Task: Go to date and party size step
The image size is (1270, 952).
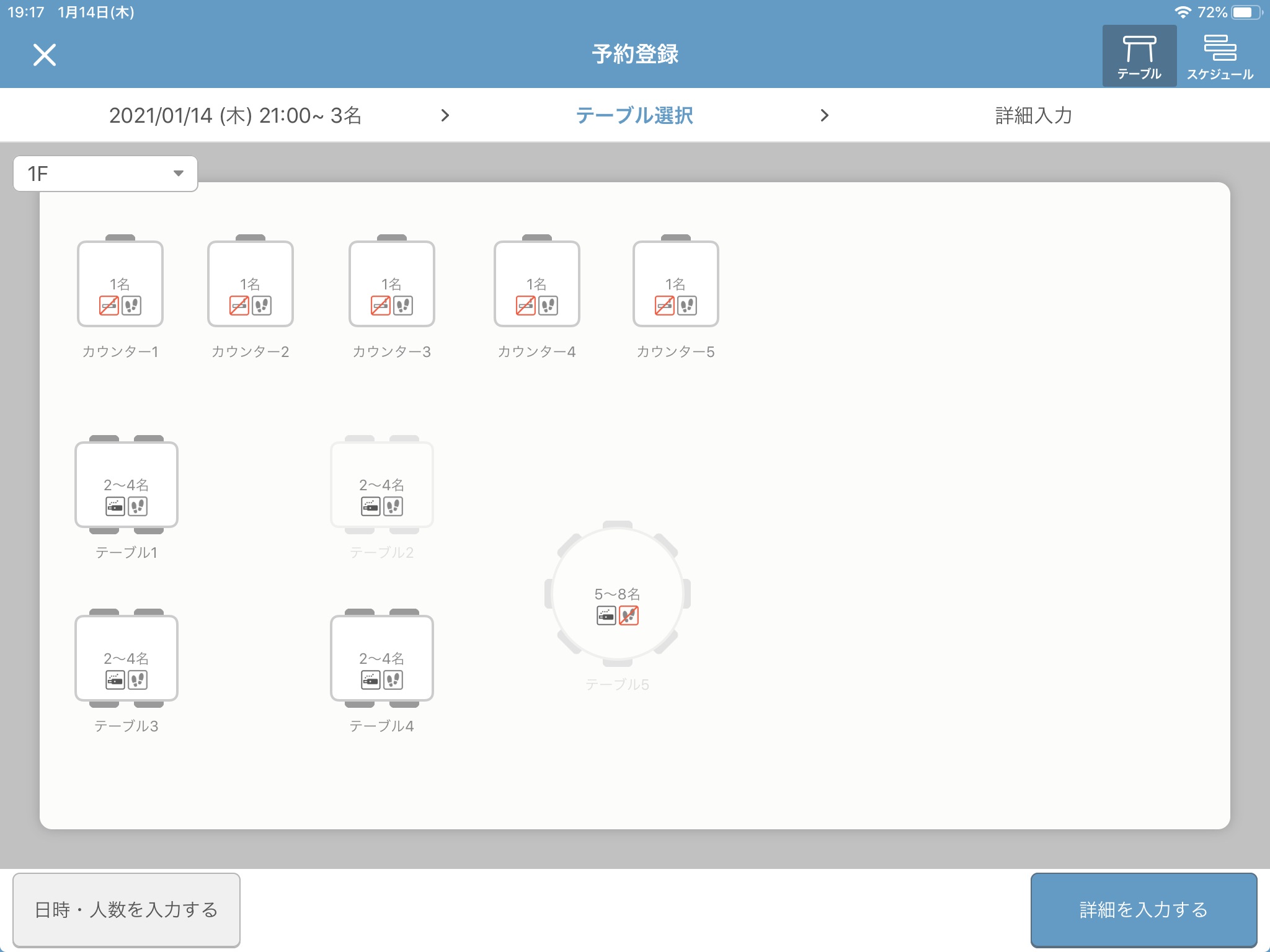Action: [x=235, y=115]
